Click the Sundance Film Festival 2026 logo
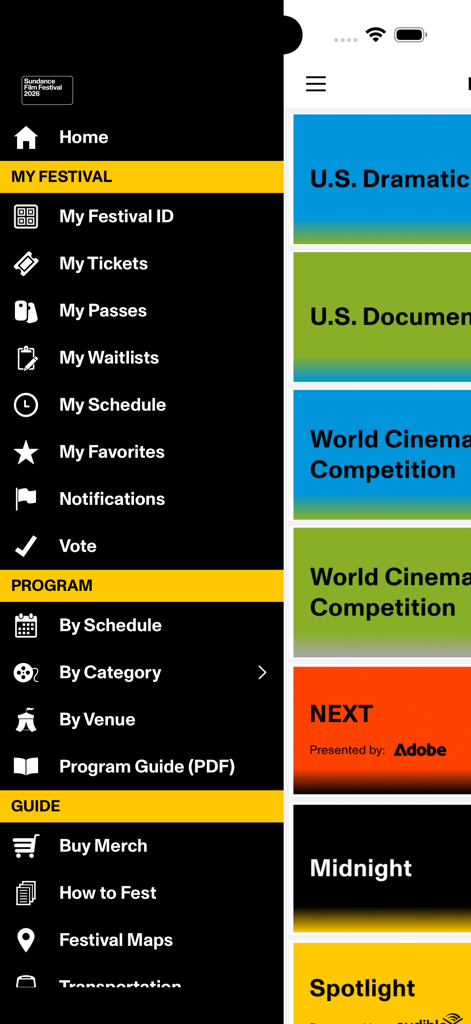Viewport: 471px width, 1024px height. (47, 91)
